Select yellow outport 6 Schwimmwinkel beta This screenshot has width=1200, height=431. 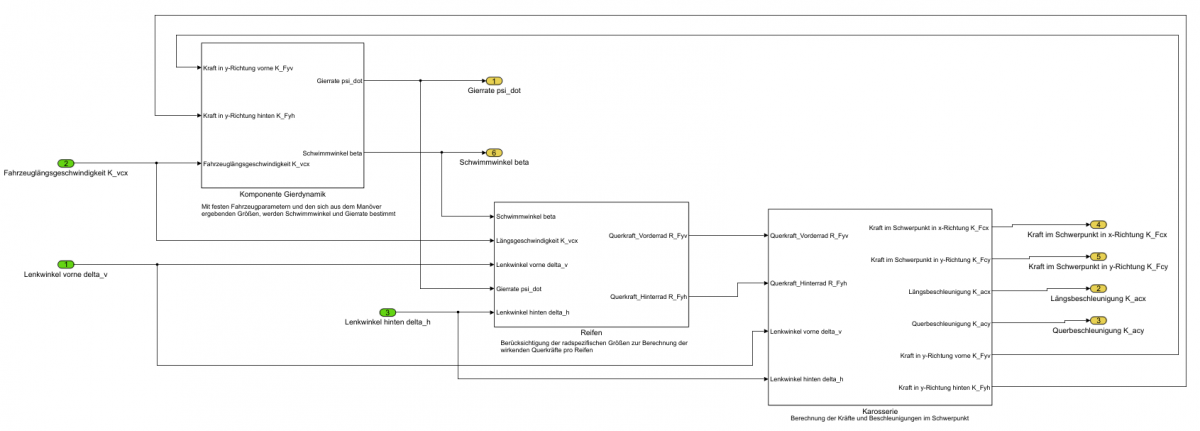coord(494,152)
